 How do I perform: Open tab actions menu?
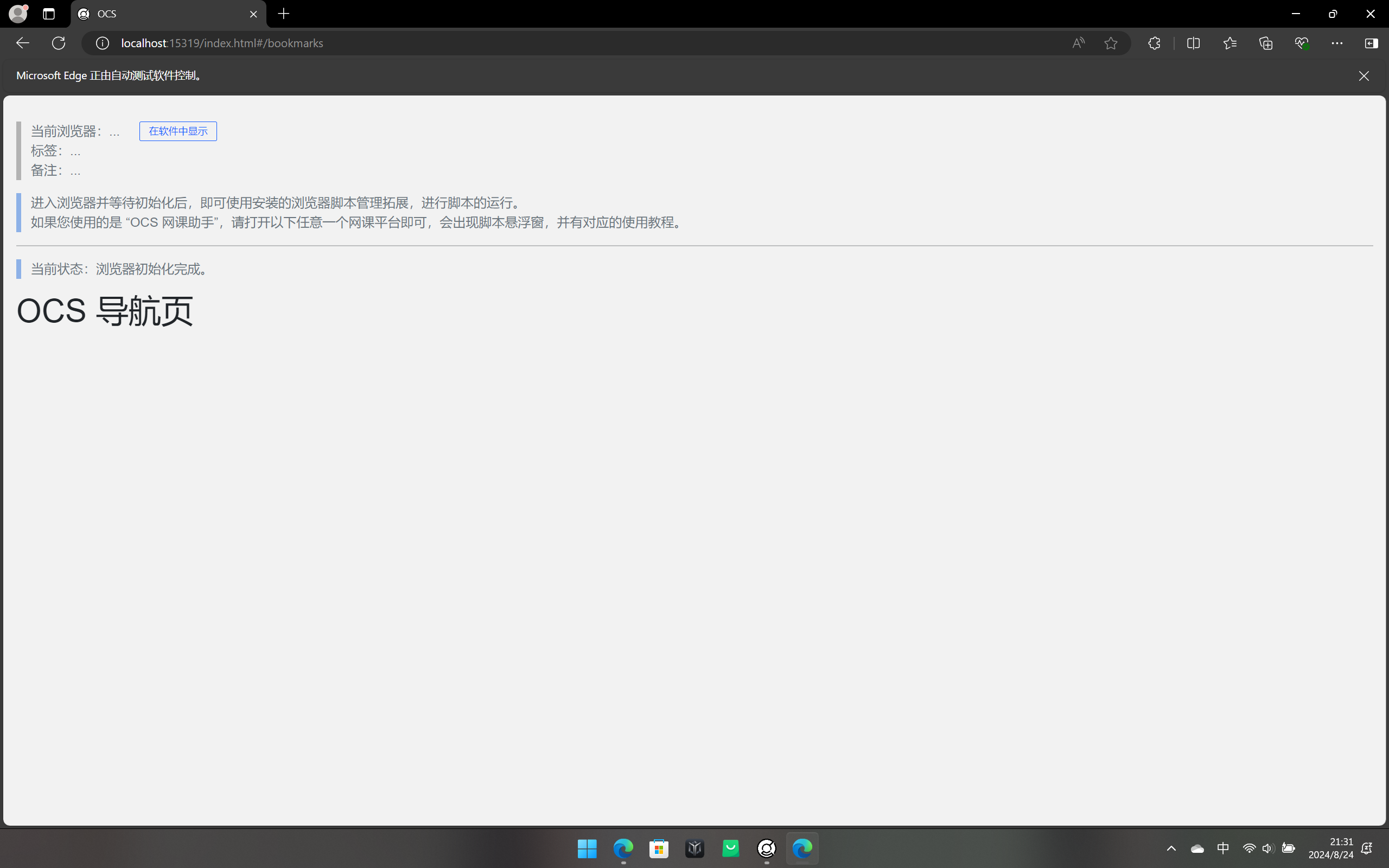pyautogui.click(x=49, y=14)
